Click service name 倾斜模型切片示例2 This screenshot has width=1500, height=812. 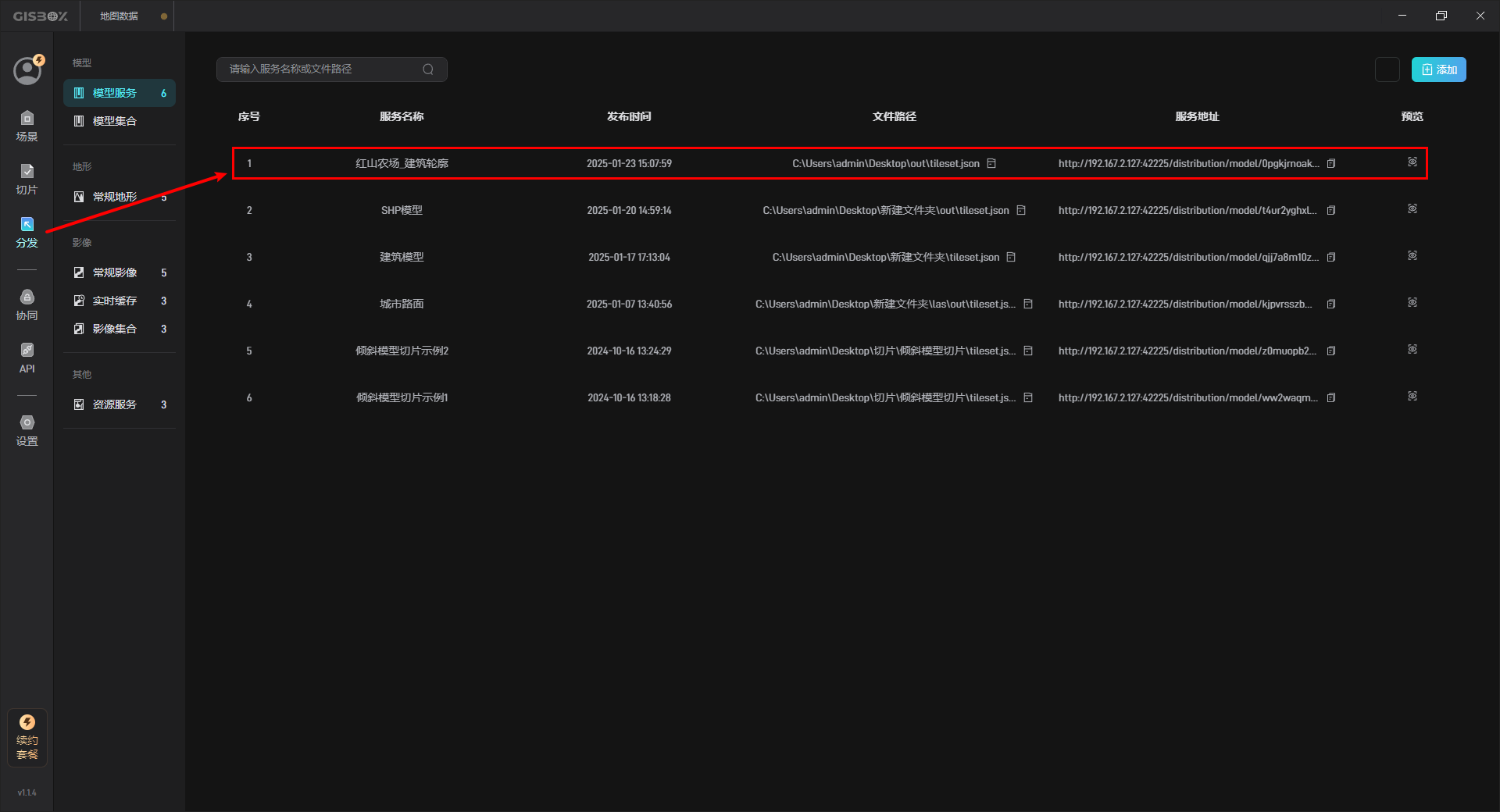click(402, 351)
